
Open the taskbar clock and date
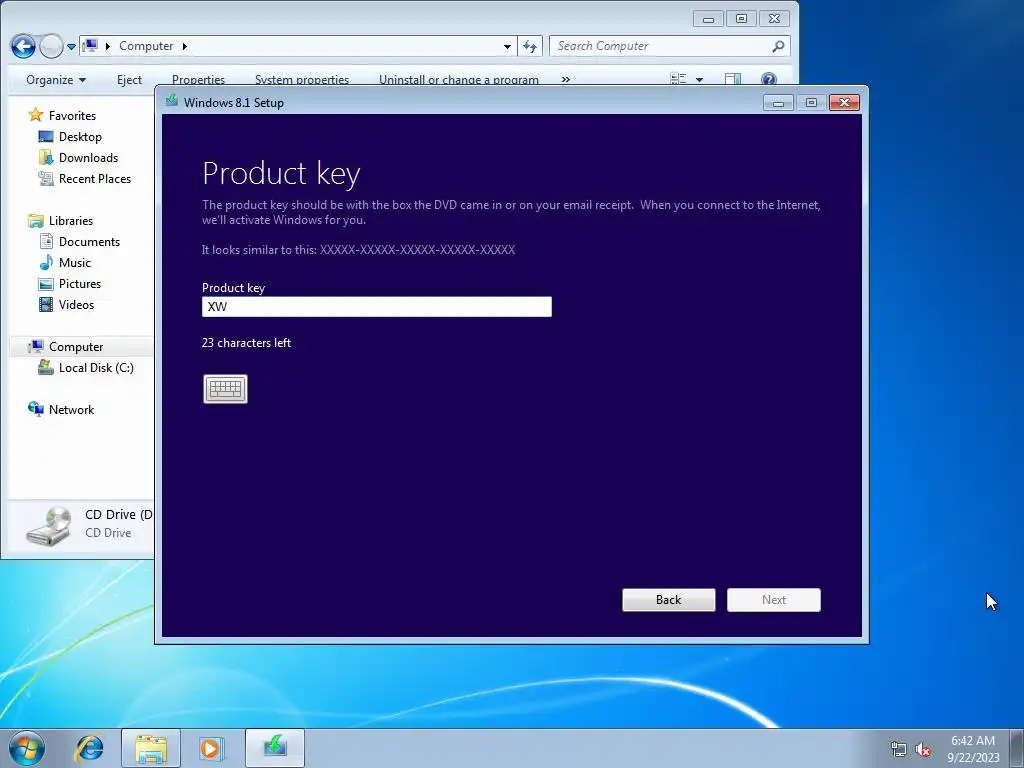pos(973,749)
